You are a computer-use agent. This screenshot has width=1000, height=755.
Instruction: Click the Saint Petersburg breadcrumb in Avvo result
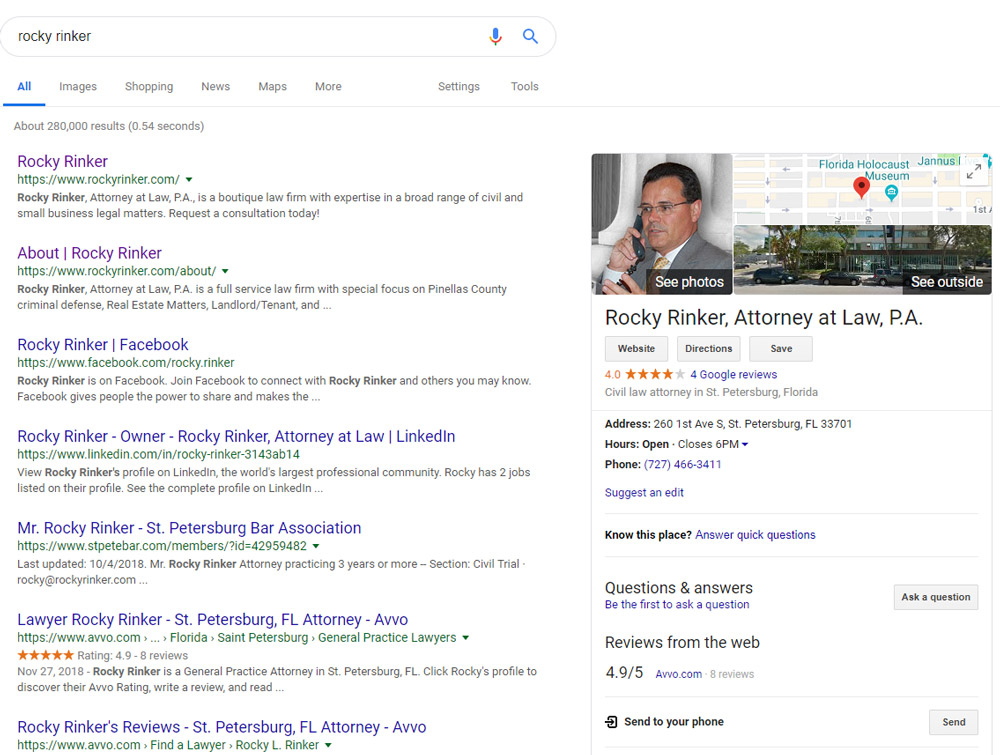(x=263, y=638)
